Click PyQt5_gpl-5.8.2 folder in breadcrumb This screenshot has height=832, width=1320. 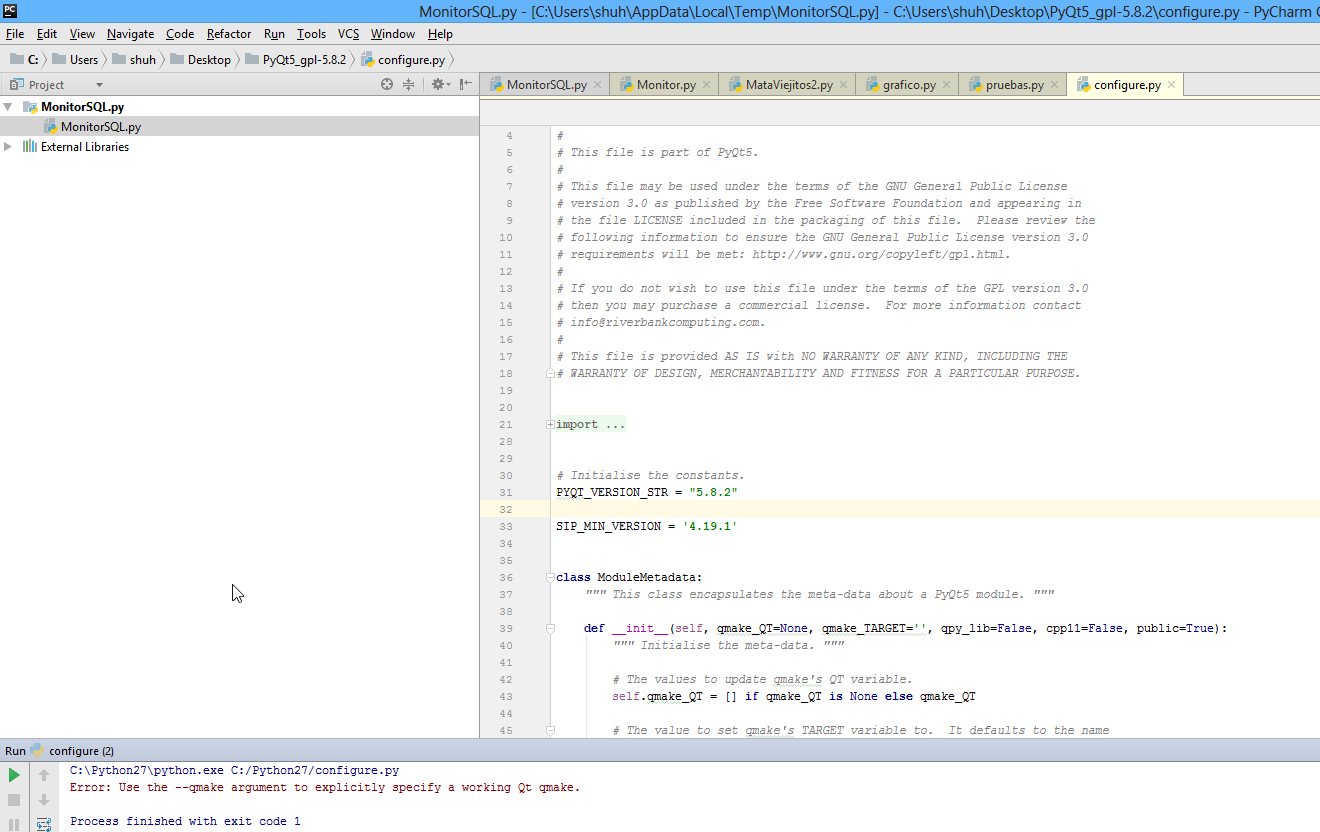click(295, 60)
